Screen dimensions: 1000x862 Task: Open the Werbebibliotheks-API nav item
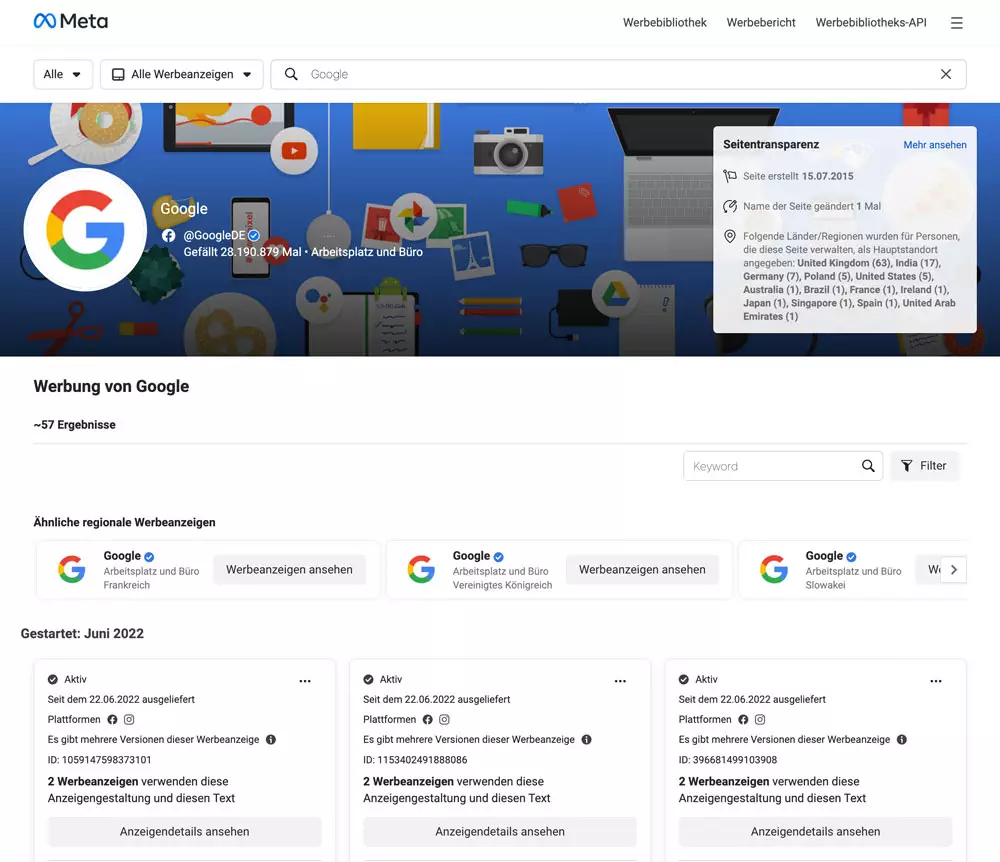pos(871,22)
